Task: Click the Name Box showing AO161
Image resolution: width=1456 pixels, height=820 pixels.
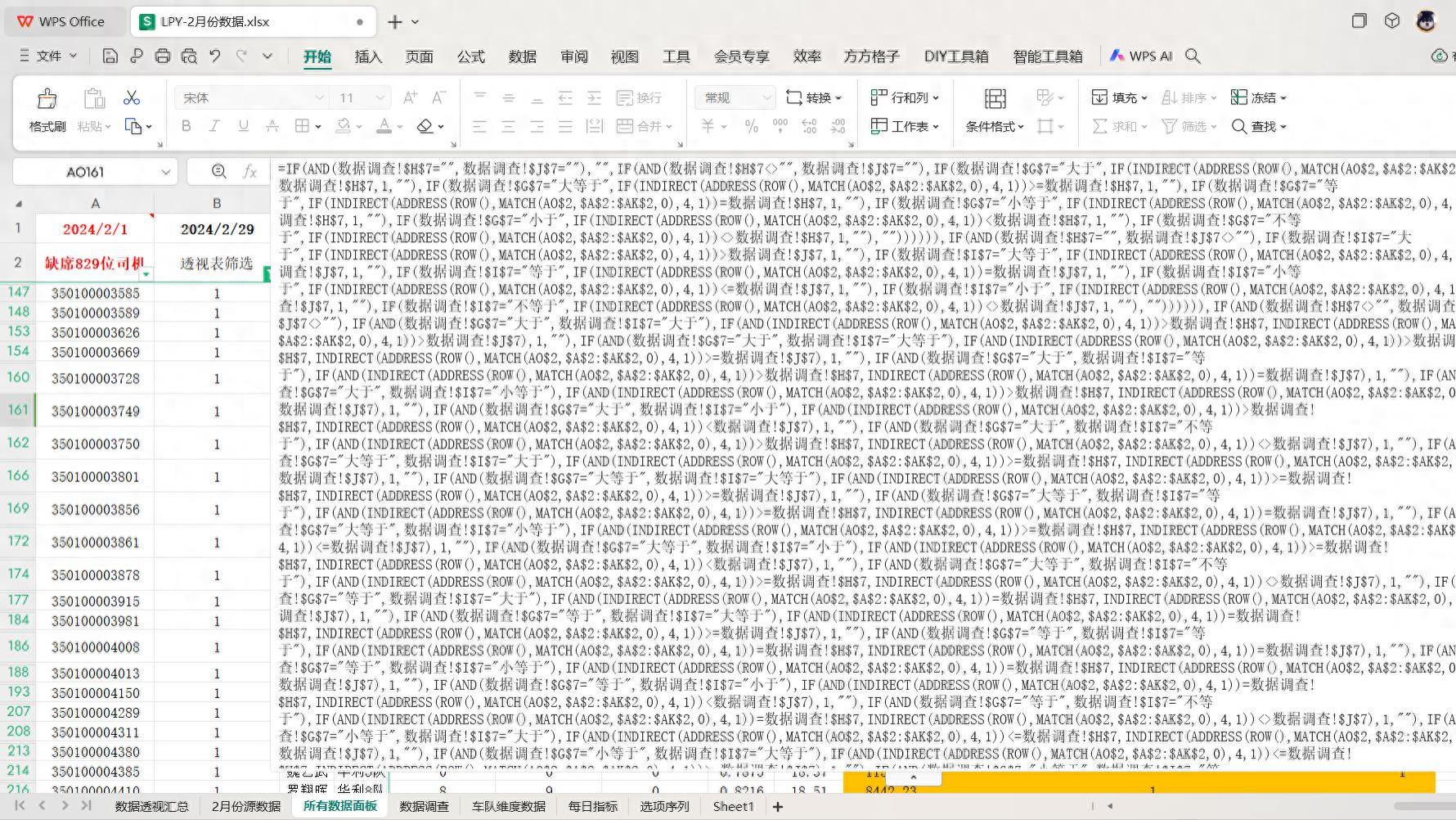Action: tap(87, 172)
